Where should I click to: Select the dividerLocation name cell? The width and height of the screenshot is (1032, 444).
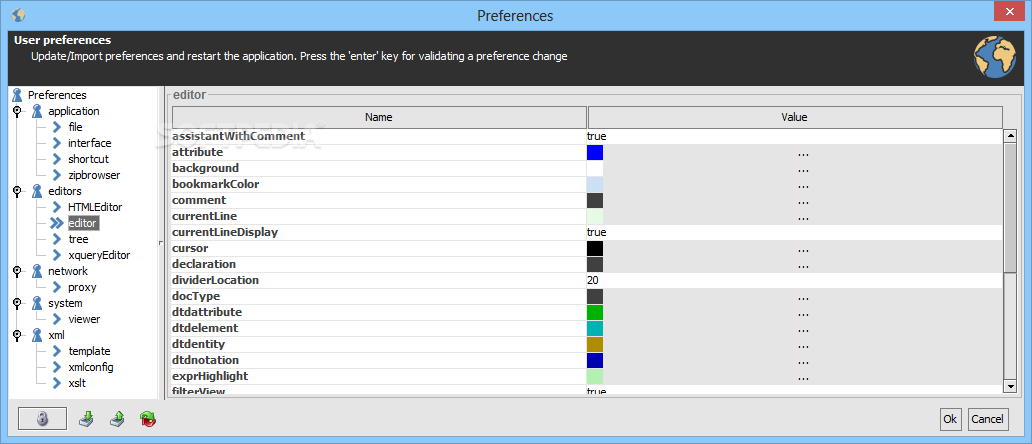pos(378,280)
